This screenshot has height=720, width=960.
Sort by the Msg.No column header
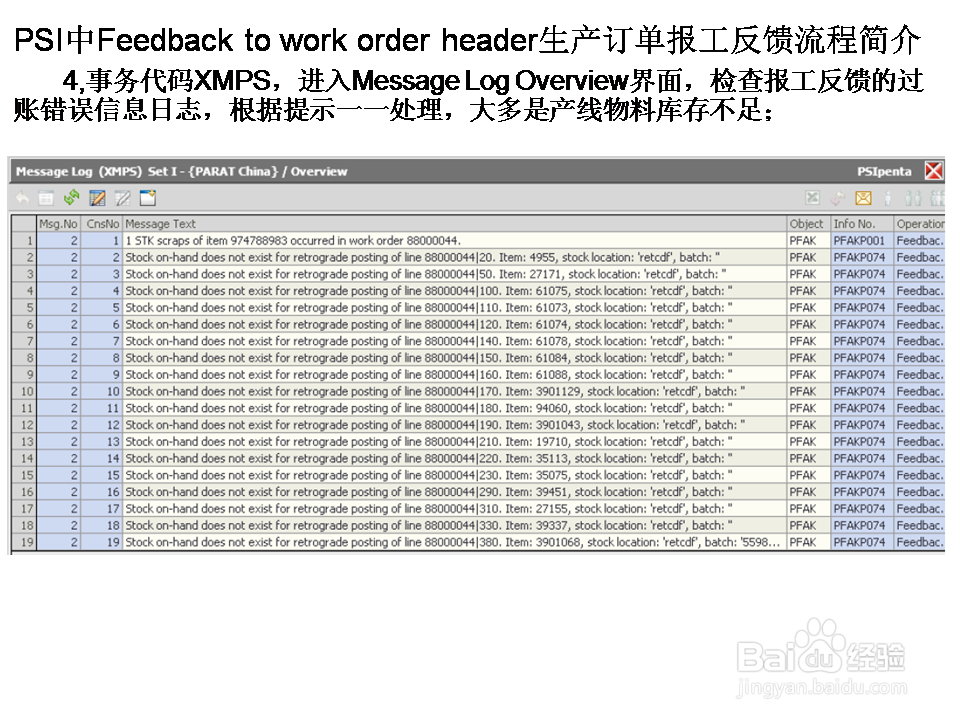[58, 224]
